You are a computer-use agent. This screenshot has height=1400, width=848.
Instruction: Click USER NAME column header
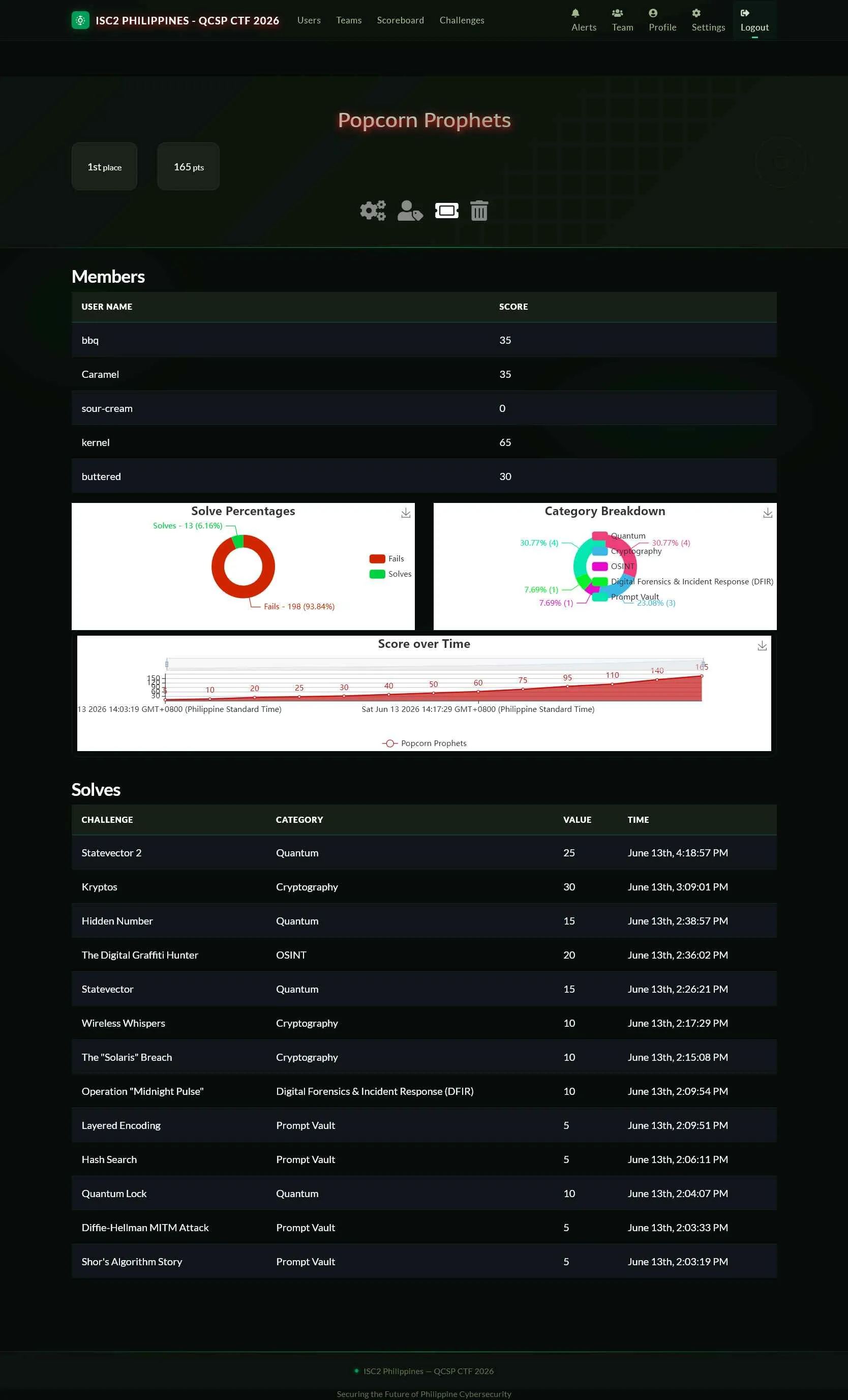107,307
